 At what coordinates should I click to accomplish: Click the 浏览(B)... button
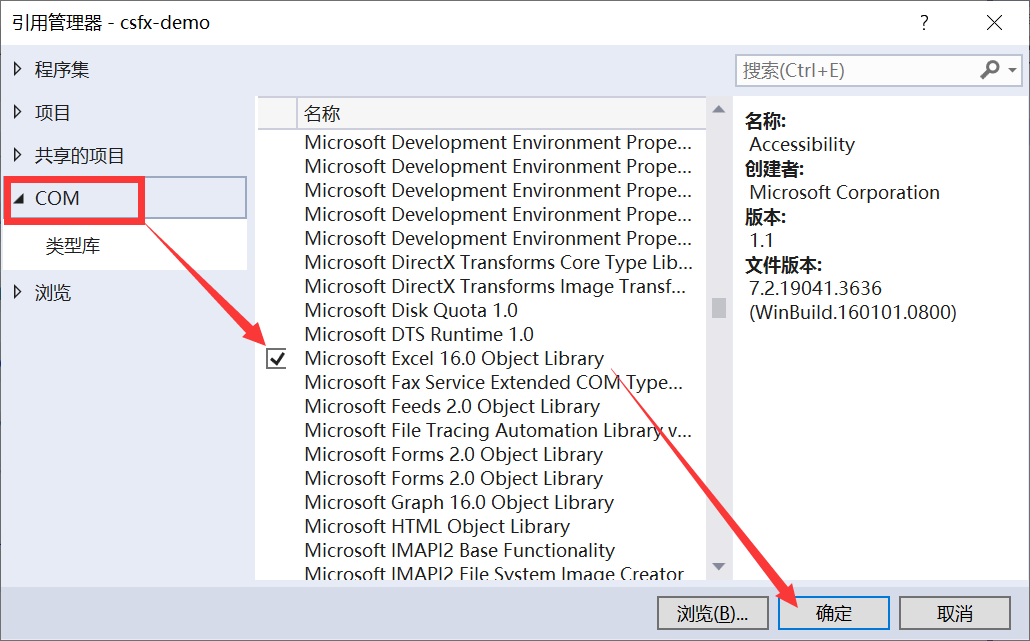713,613
